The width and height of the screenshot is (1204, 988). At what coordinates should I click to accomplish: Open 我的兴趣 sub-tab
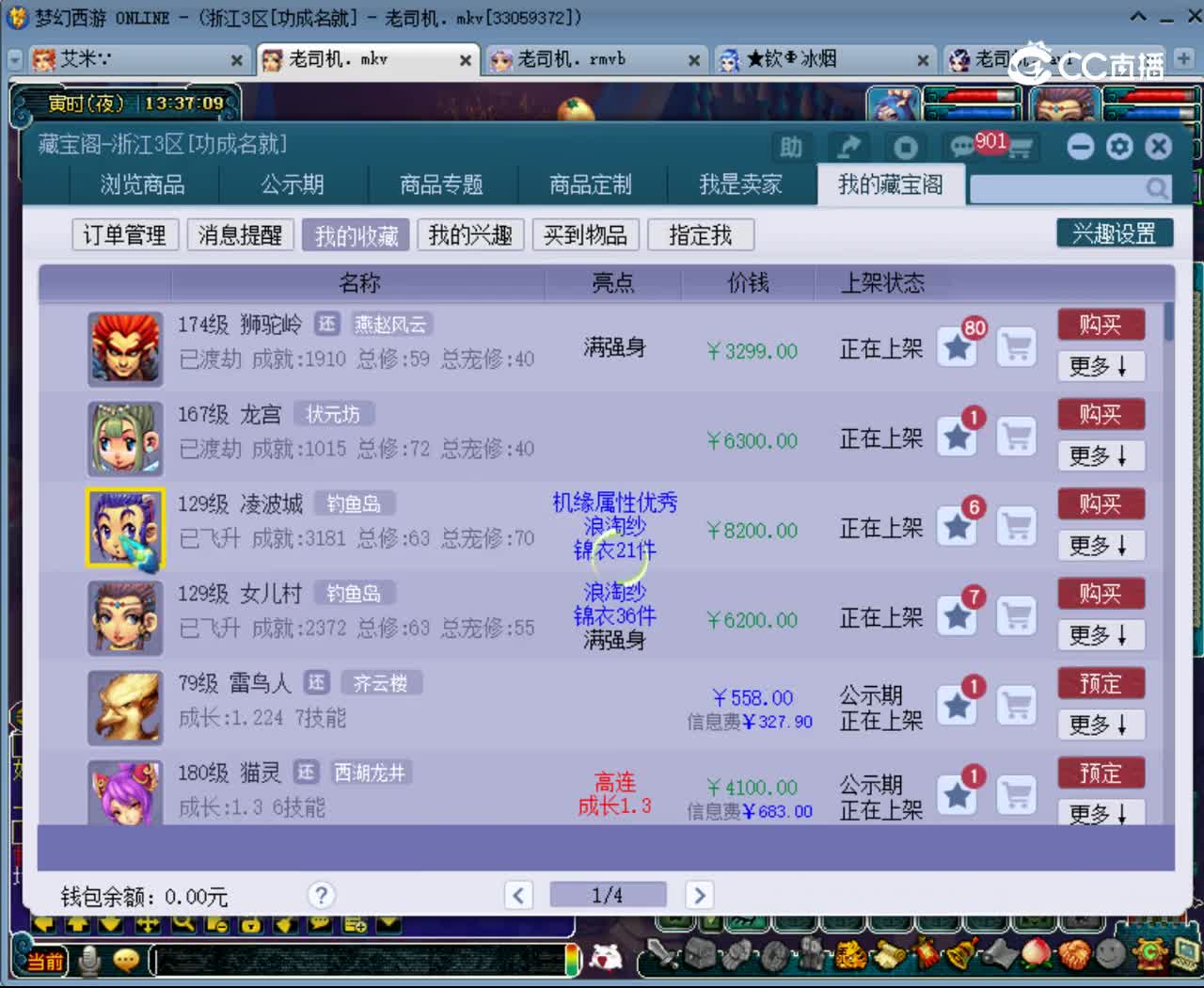471,234
